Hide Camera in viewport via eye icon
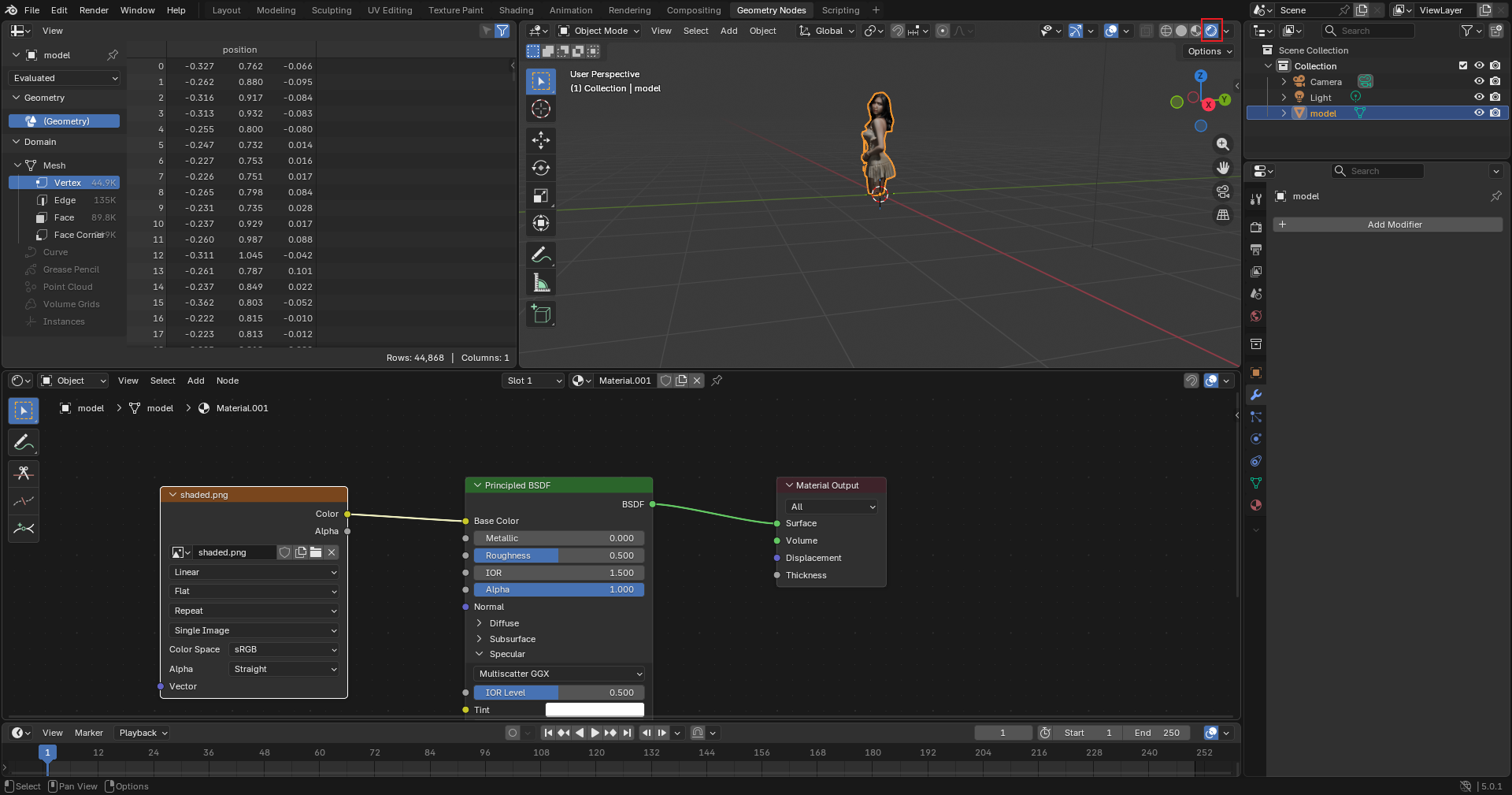This screenshot has height=795, width=1512. (1479, 81)
